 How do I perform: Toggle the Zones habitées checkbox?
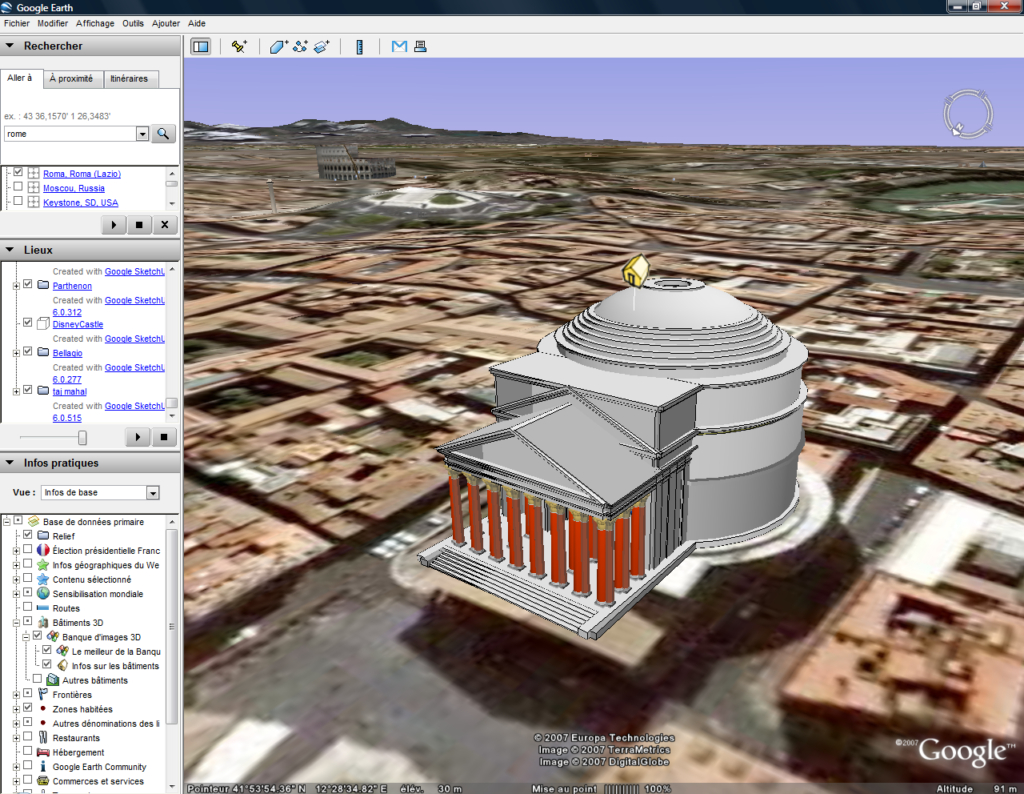(27, 708)
